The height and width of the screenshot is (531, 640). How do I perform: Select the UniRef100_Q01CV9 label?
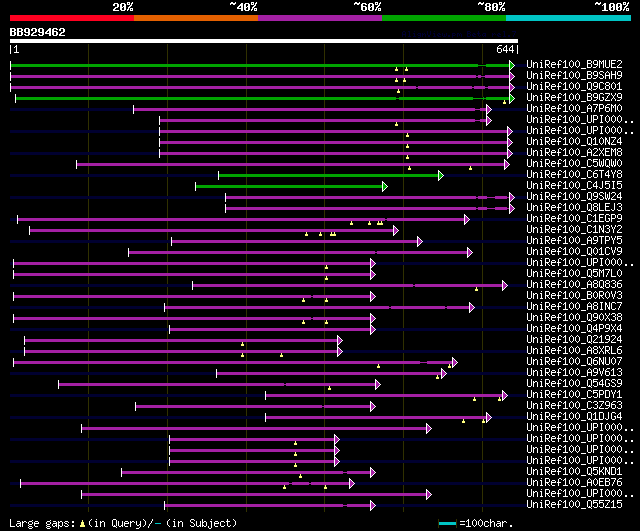[574, 251]
